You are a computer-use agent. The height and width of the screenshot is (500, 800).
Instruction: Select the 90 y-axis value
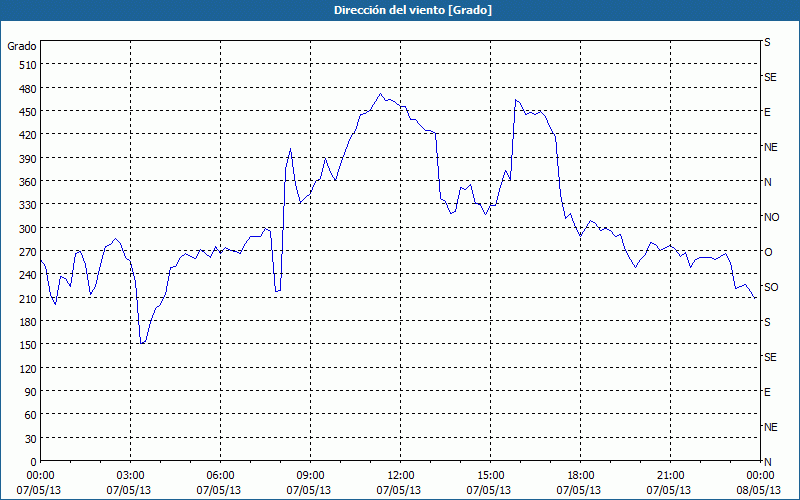point(31,392)
